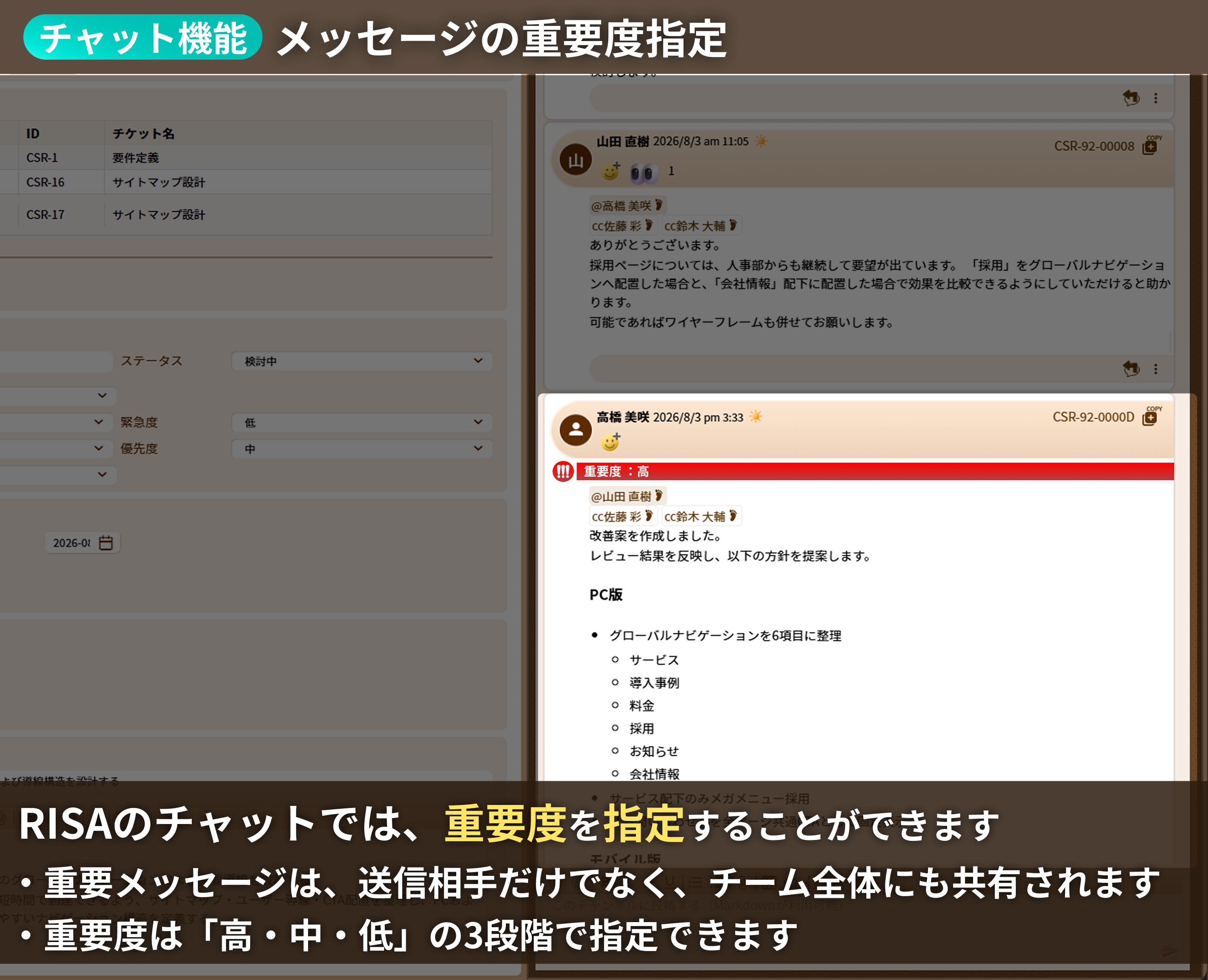Viewport: 1208px width, 980px height.
Task: Click the sun icon beside am 11:05
Action: click(761, 141)
